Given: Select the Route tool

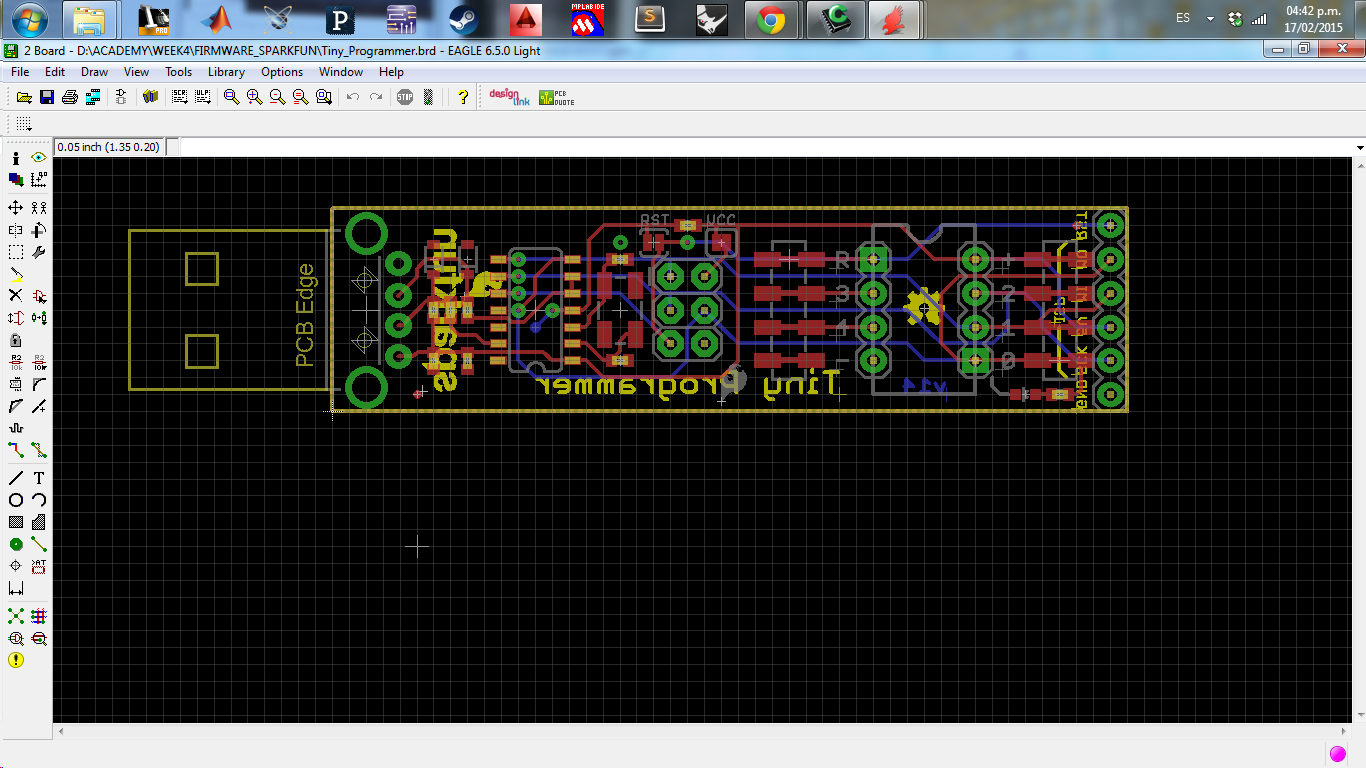Looking at the screenshot, I should pos(16,450).
